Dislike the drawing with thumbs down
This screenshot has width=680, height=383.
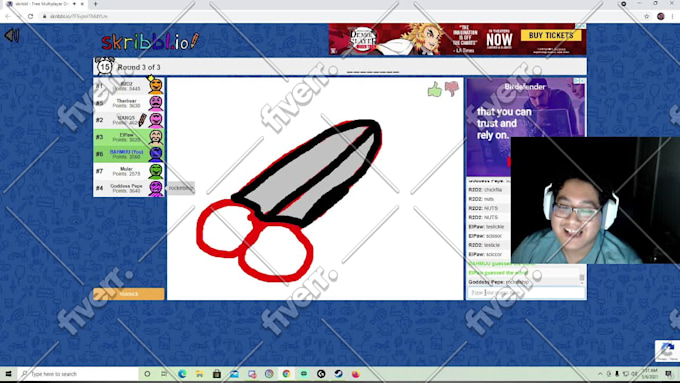coord(452,88)
